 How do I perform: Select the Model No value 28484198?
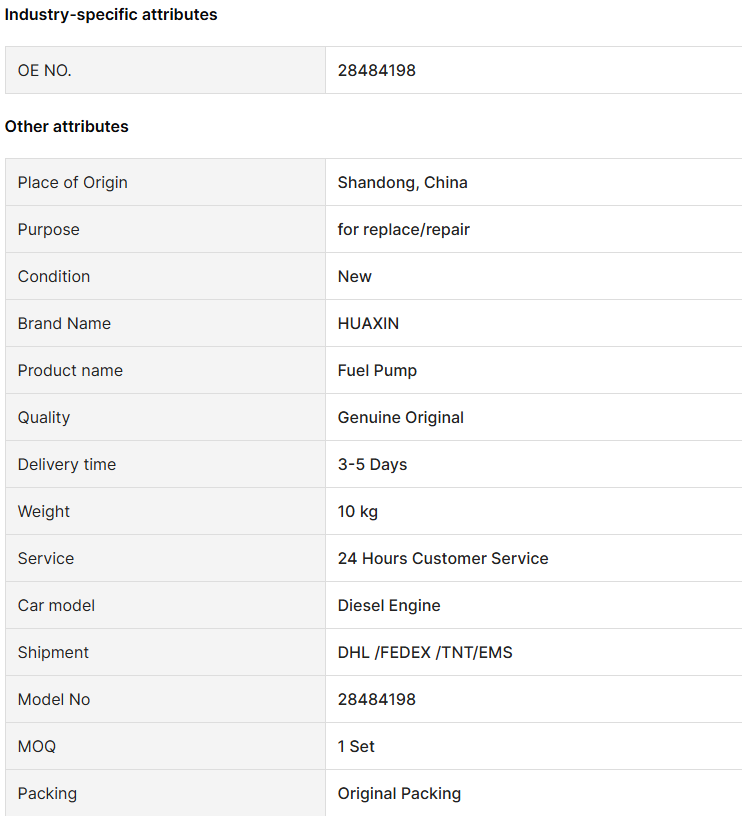pos(376,699)
